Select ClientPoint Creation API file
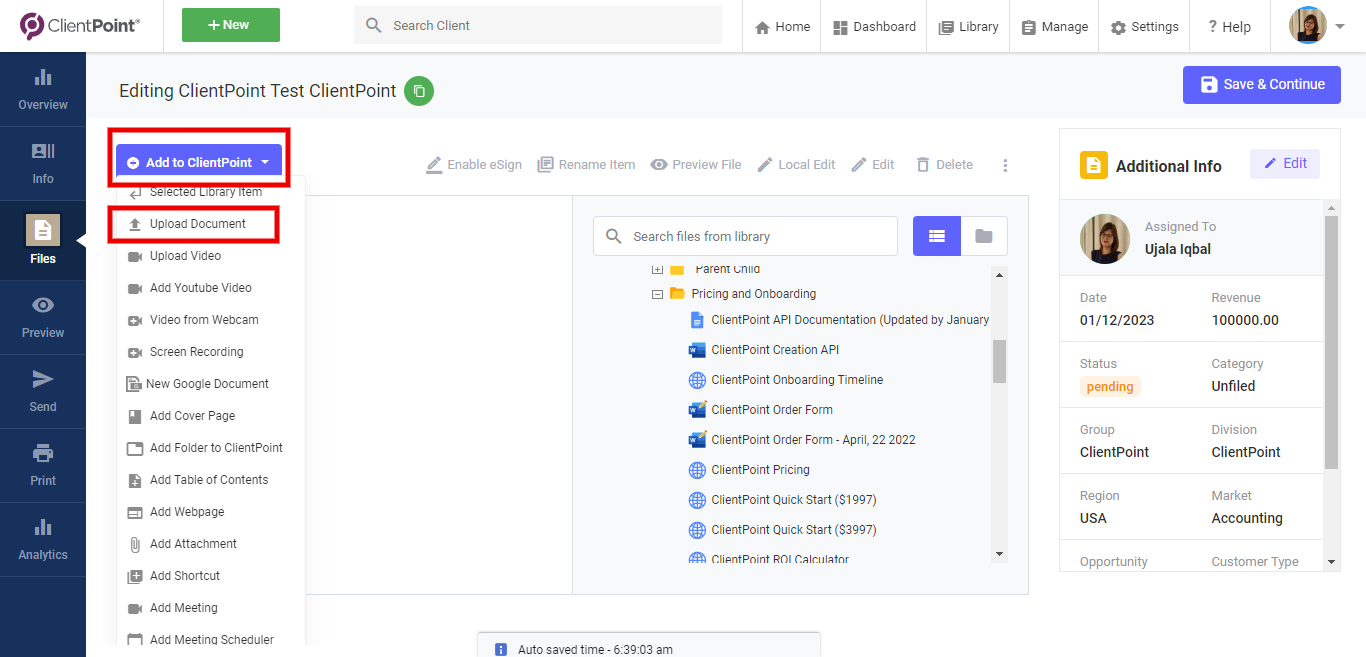Image resolution: width=1366 pixels, height=657 pixels. (764, 350)
